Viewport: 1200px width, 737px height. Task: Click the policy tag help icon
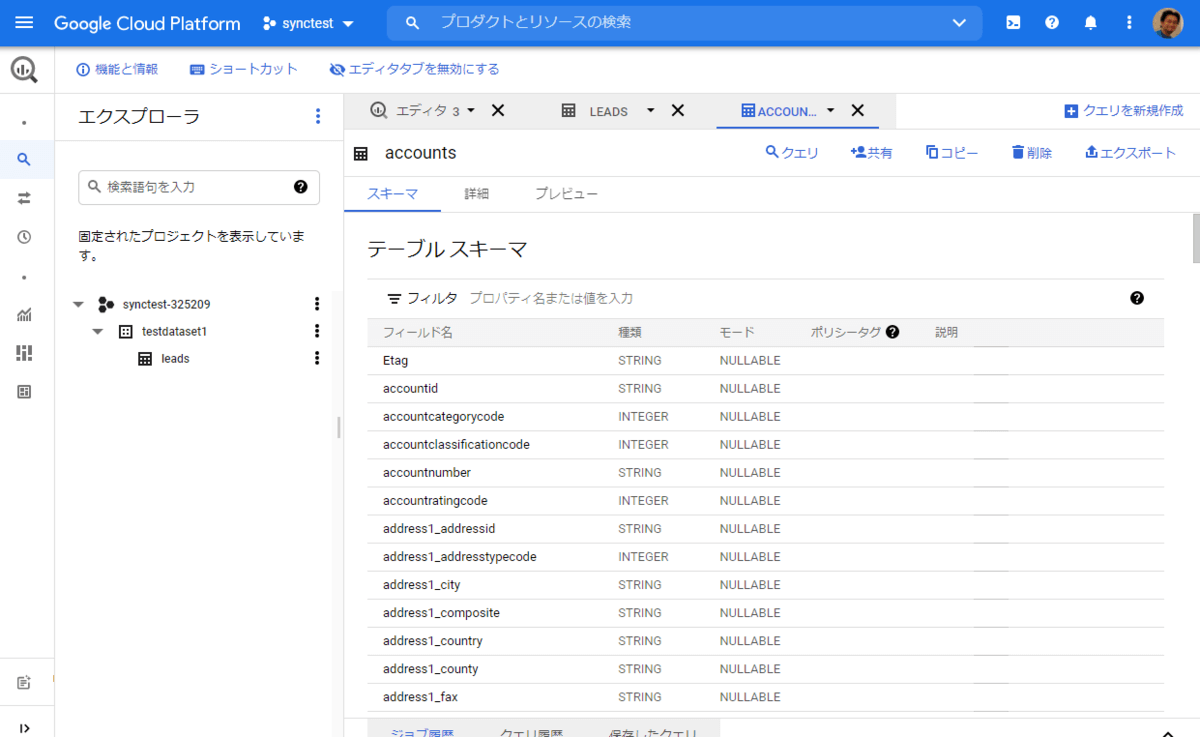(892, 332)
